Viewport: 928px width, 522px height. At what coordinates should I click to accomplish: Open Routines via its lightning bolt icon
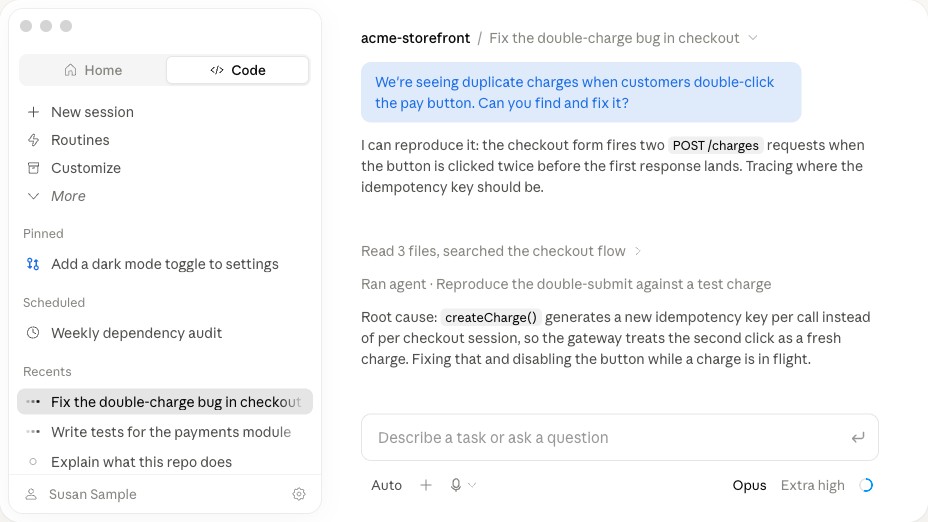pyautogui.click(x=33, y=140)
